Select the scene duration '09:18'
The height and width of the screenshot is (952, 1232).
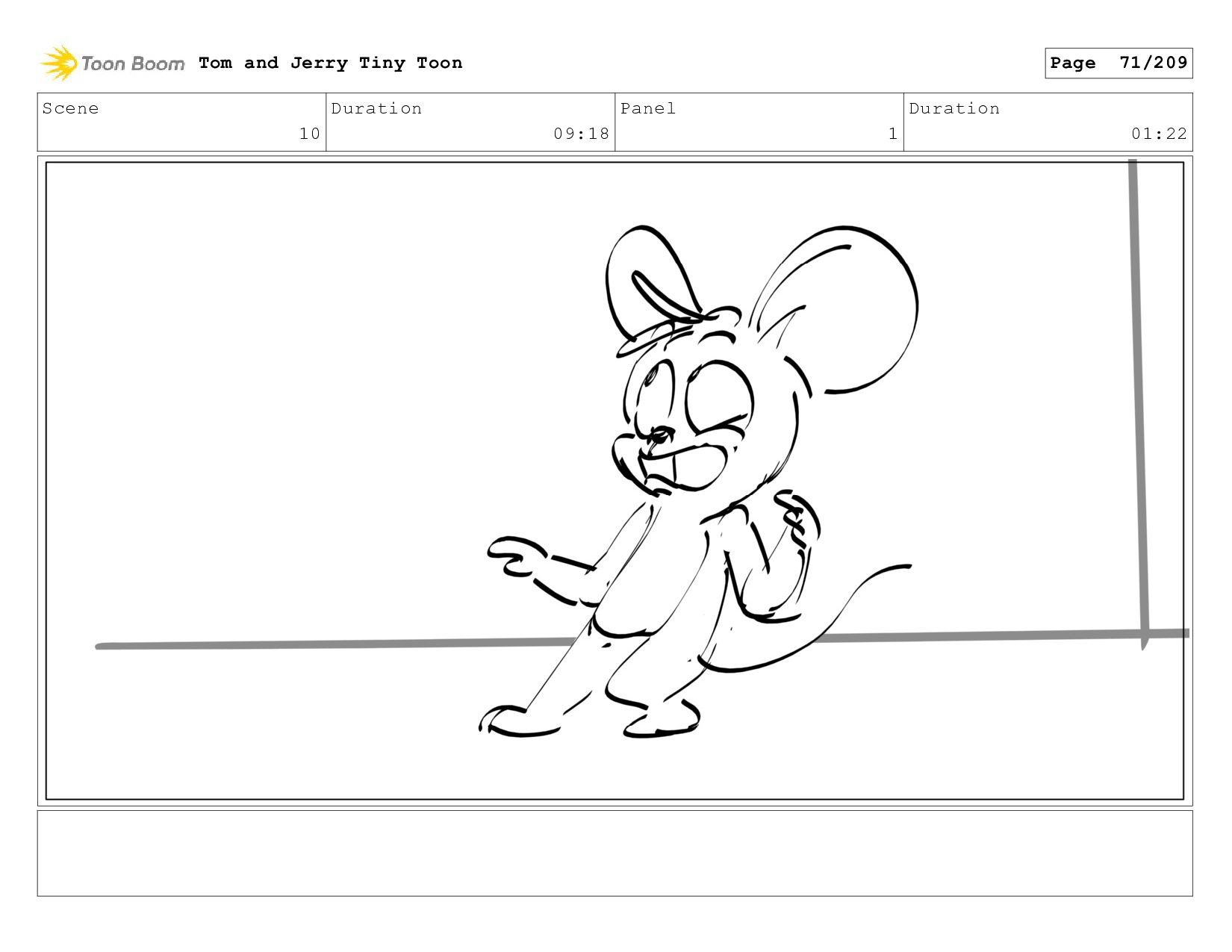(582, 134)
